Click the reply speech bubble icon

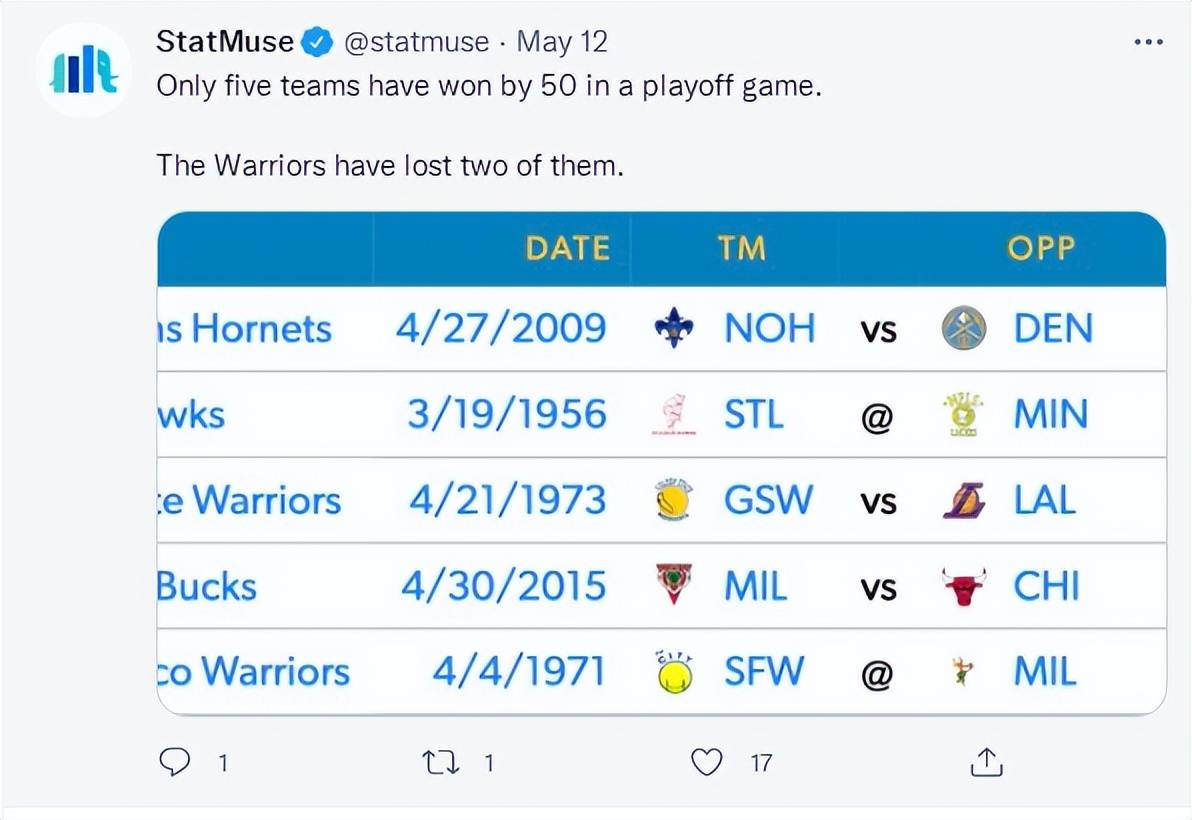175,761
